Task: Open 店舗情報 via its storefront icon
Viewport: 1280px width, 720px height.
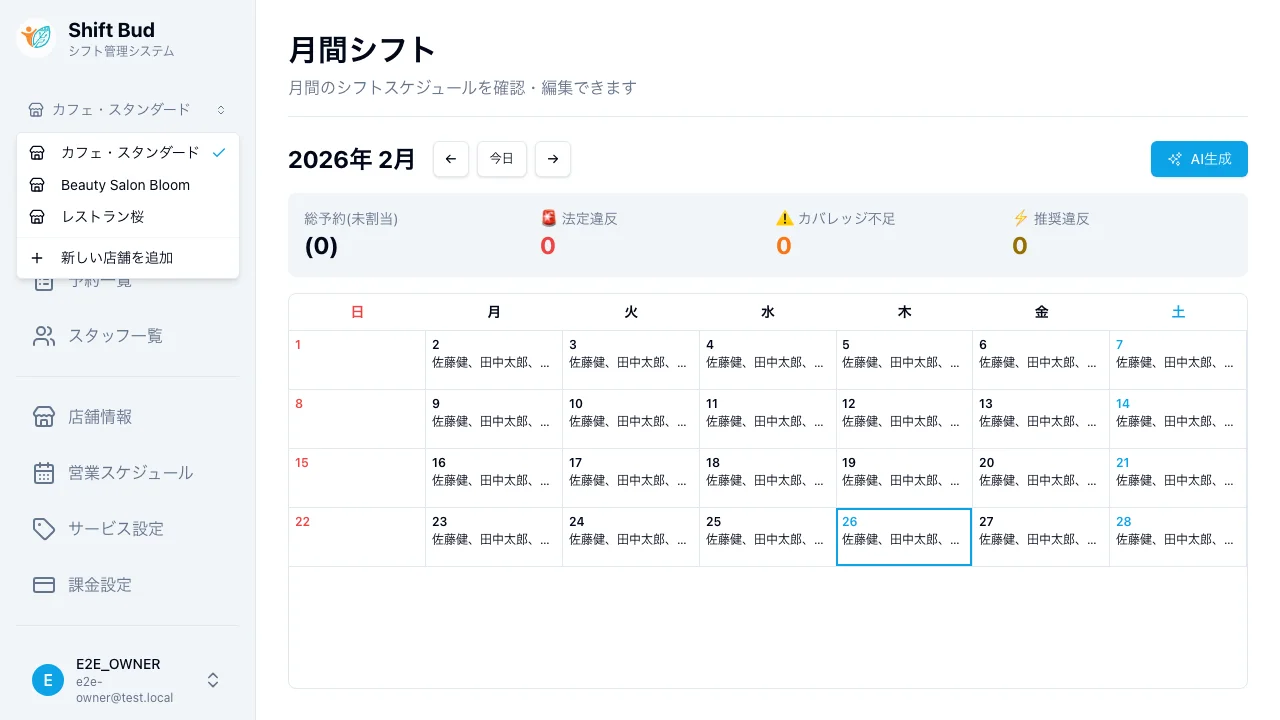Action: 44,417
